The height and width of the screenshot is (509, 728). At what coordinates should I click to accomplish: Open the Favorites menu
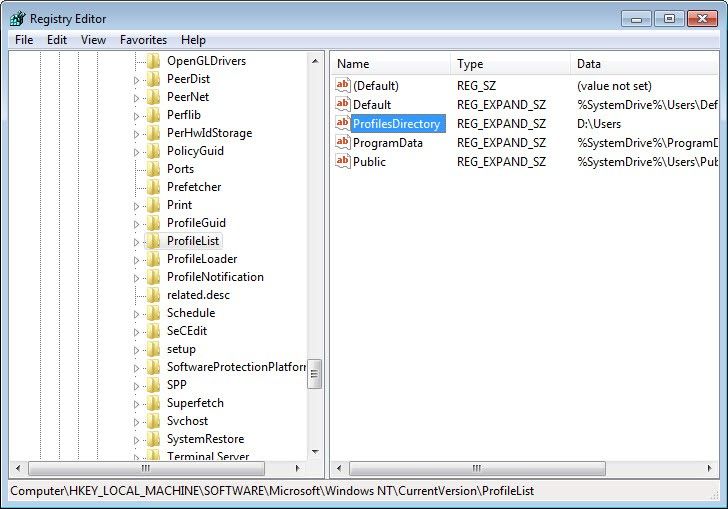tap(143, 40)
